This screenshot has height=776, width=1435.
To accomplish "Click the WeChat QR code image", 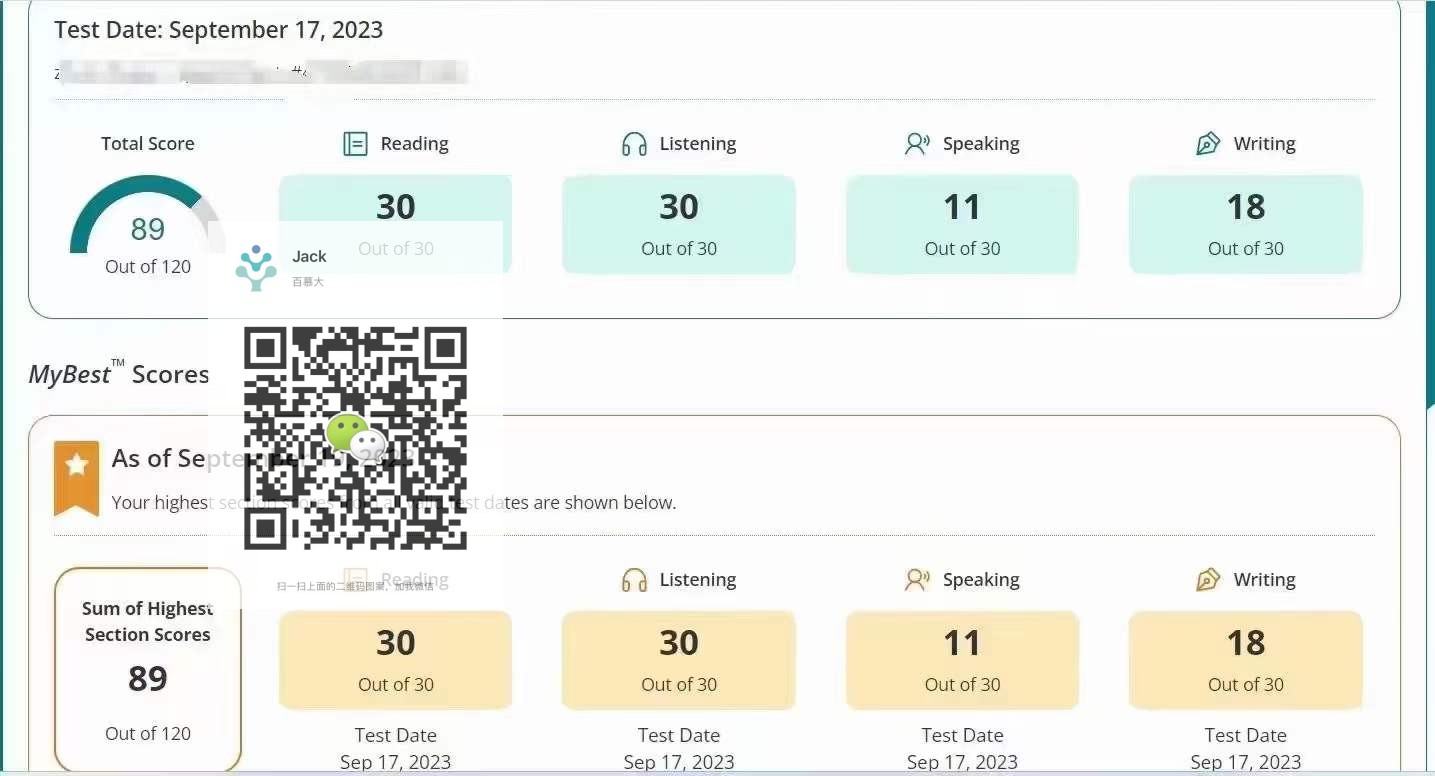I will tap(355, 438).
